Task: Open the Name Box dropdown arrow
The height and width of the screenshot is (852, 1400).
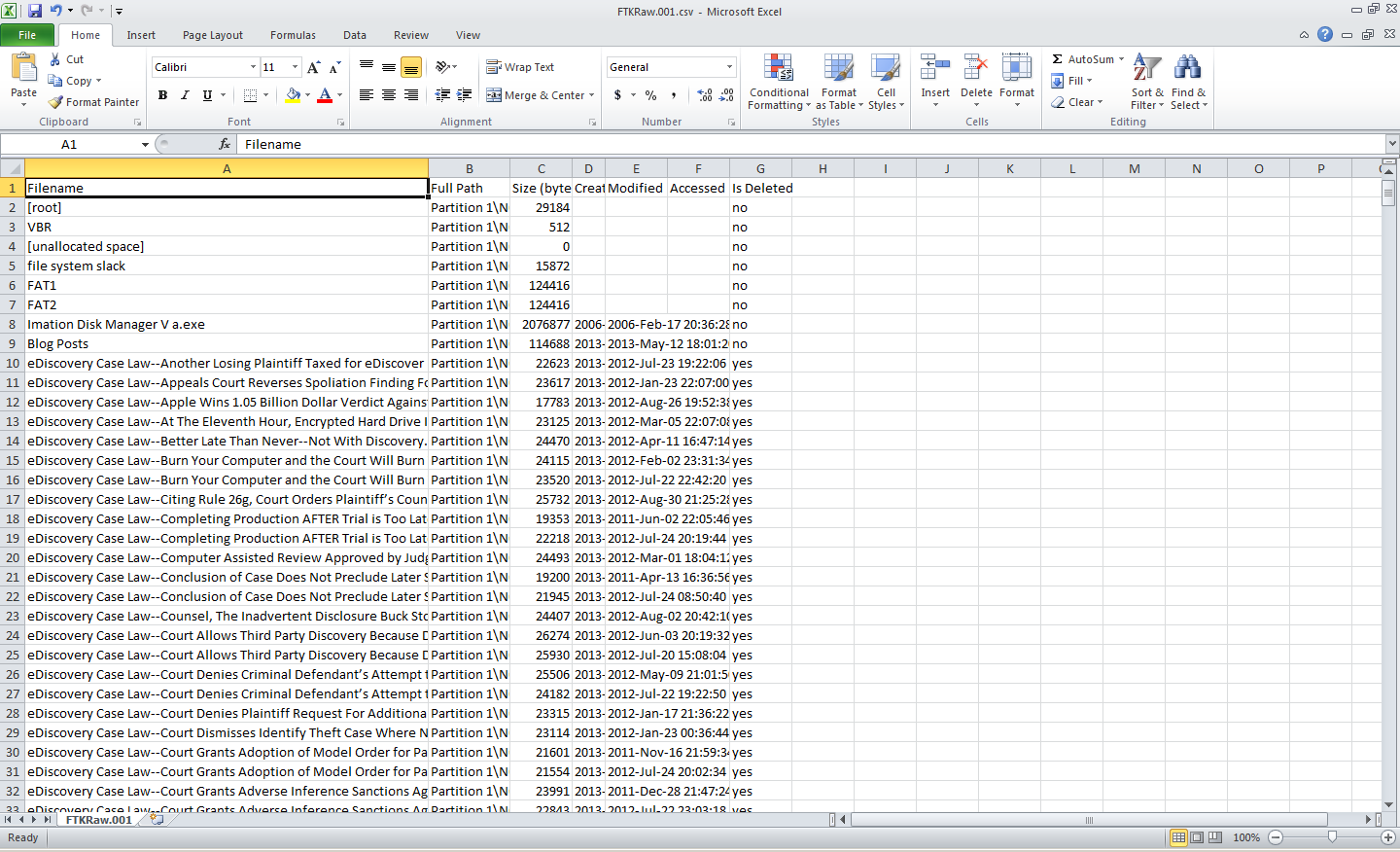Action: pyautogui.click(x=145, y=144)
